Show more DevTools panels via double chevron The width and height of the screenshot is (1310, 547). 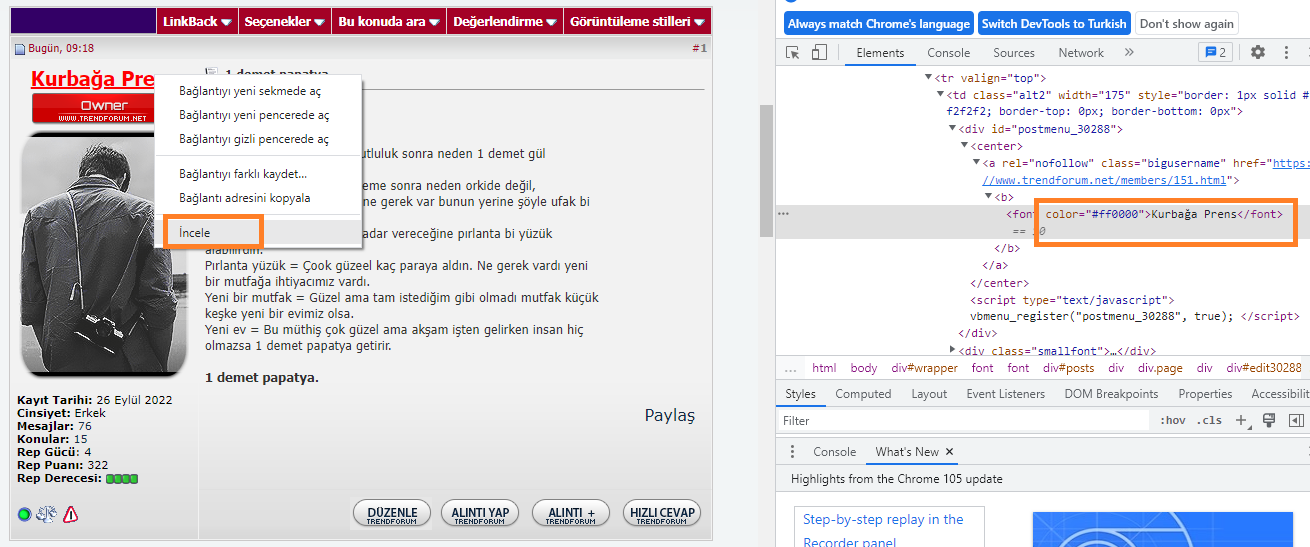(x=1129, y=53)
